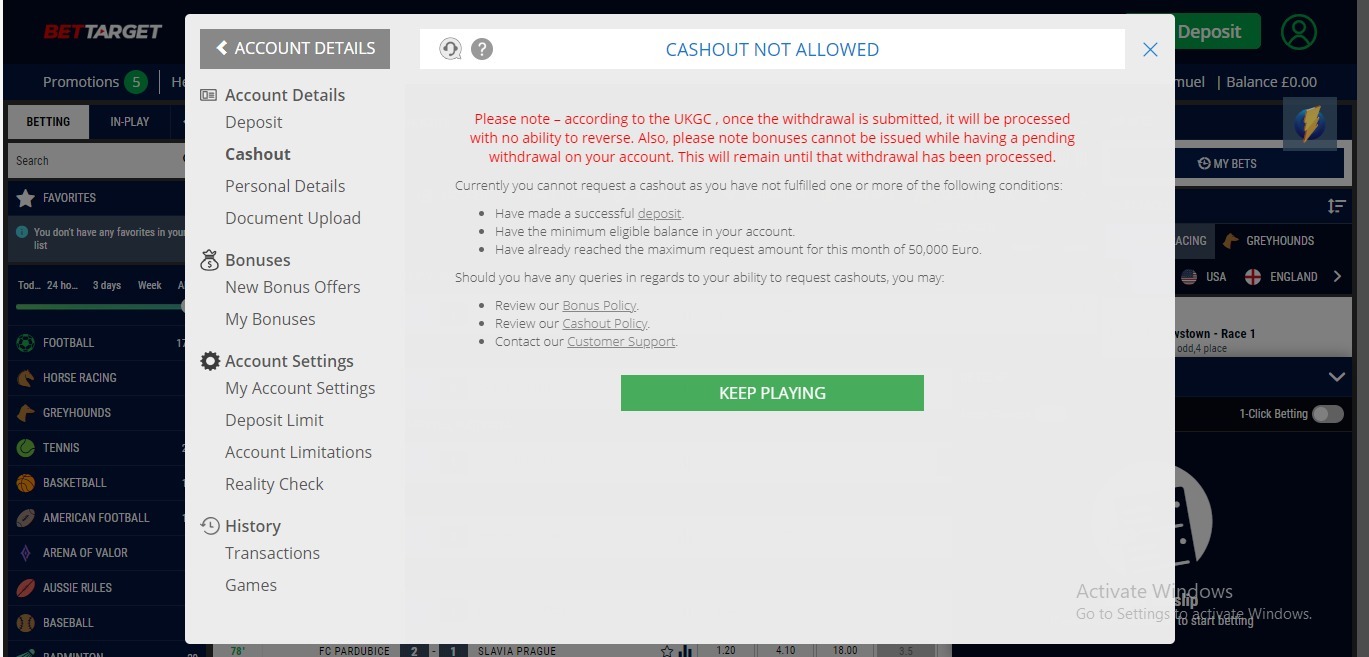
Task: Open New Bonus Offers
Action: click(293, 287)
